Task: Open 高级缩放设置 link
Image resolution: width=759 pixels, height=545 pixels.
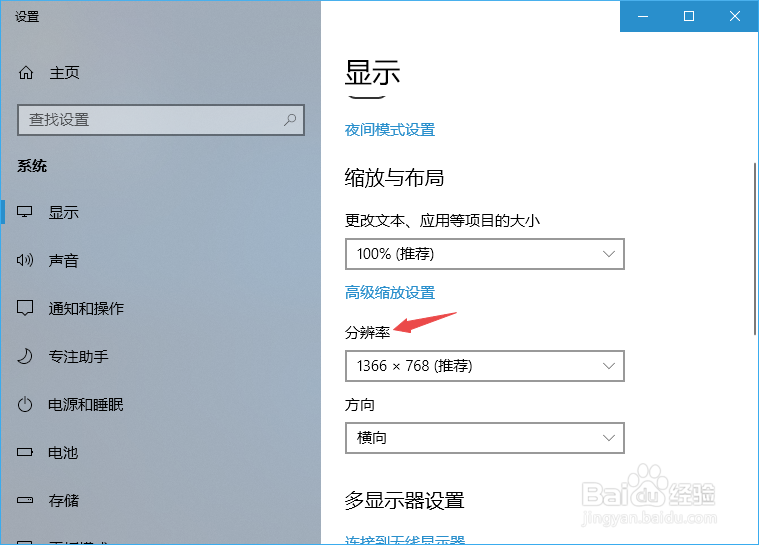Action: pyautogui.click(x=390, y=293)
